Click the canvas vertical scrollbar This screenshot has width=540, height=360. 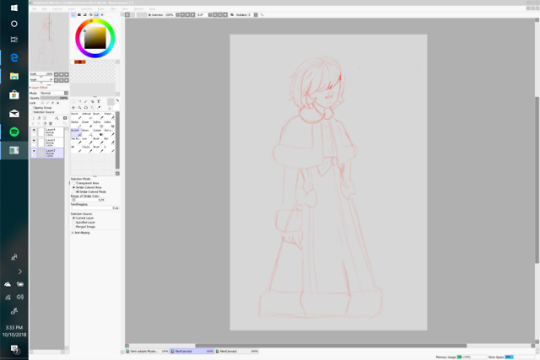(x=537, y=179)
